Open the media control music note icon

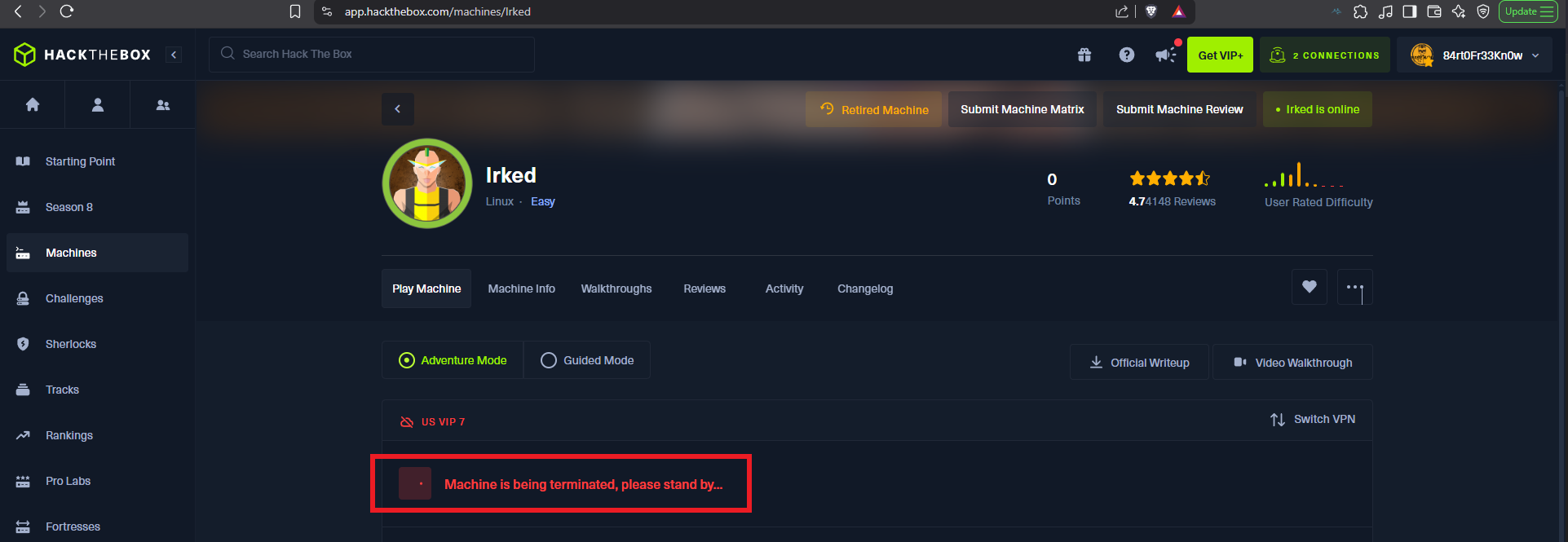[1385, 11]
